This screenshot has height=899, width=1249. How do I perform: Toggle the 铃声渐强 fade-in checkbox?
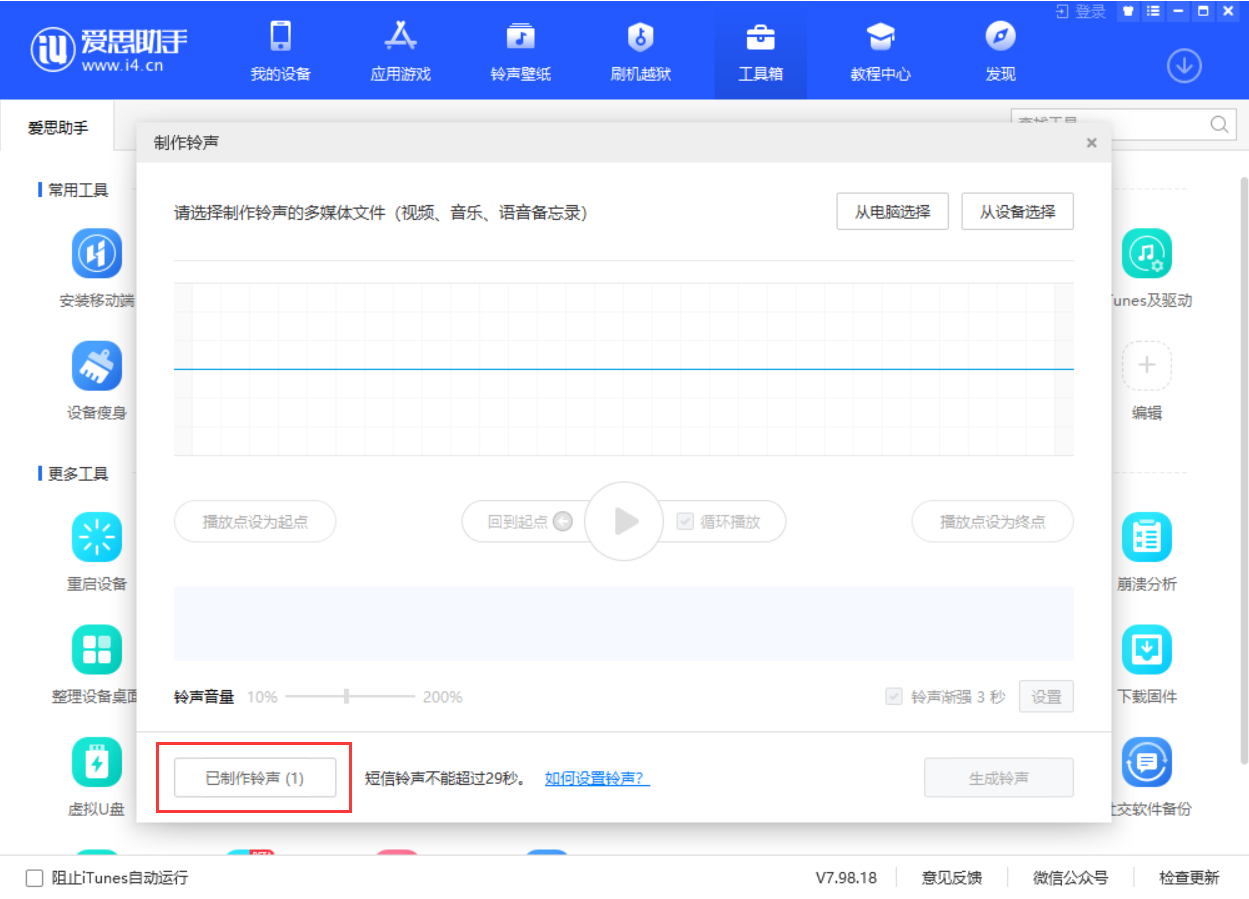893,696
